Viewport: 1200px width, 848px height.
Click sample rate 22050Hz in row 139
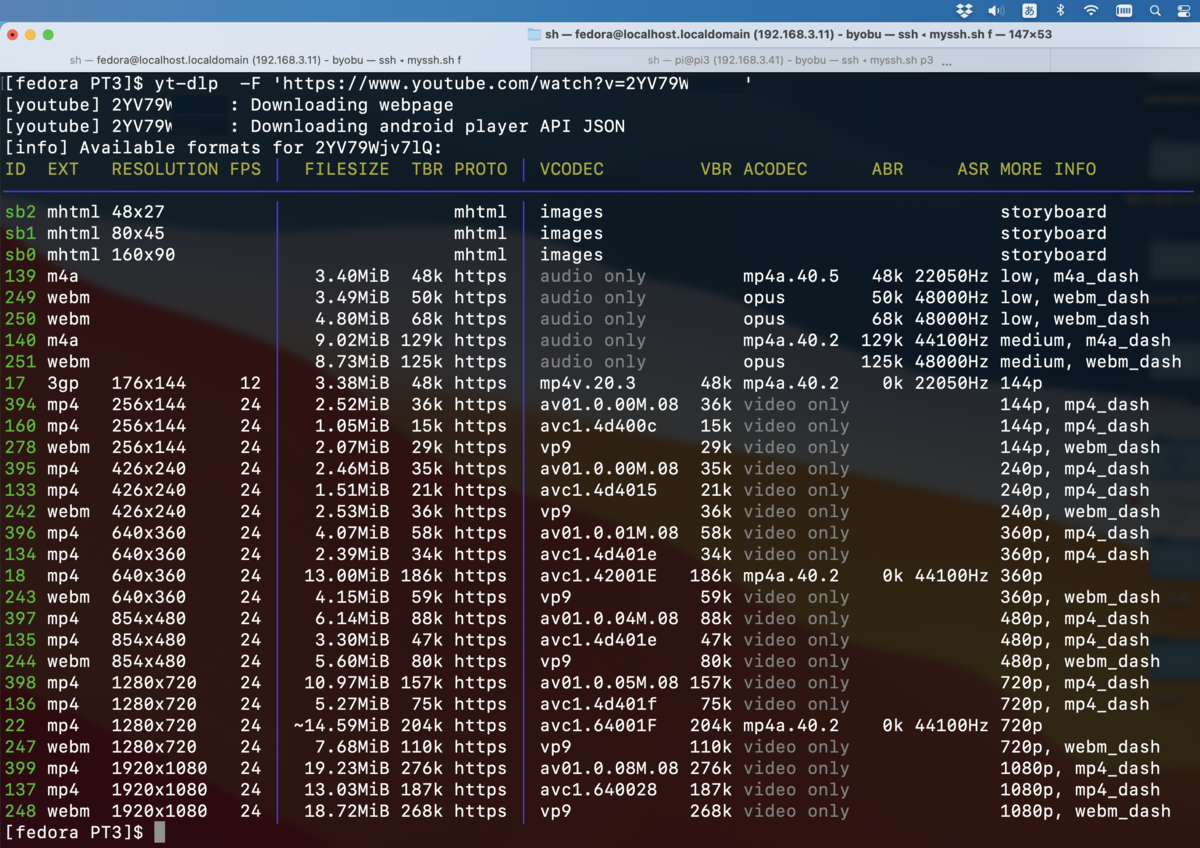pyautogui.click(x=951, y=276)
